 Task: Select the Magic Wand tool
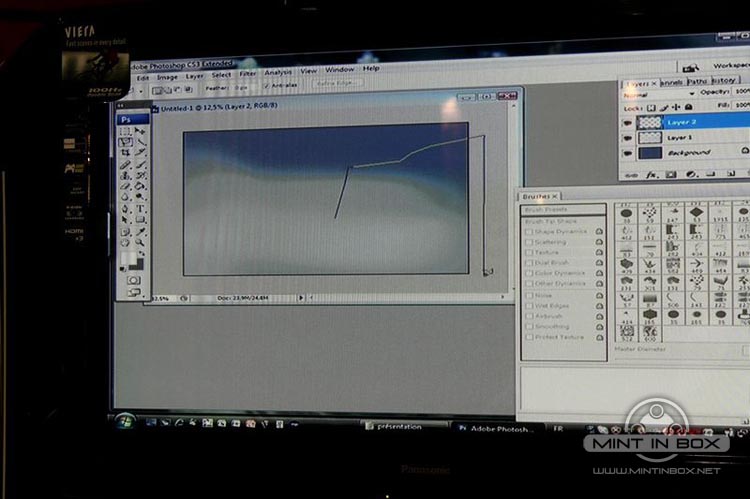[x=140, y=142]
